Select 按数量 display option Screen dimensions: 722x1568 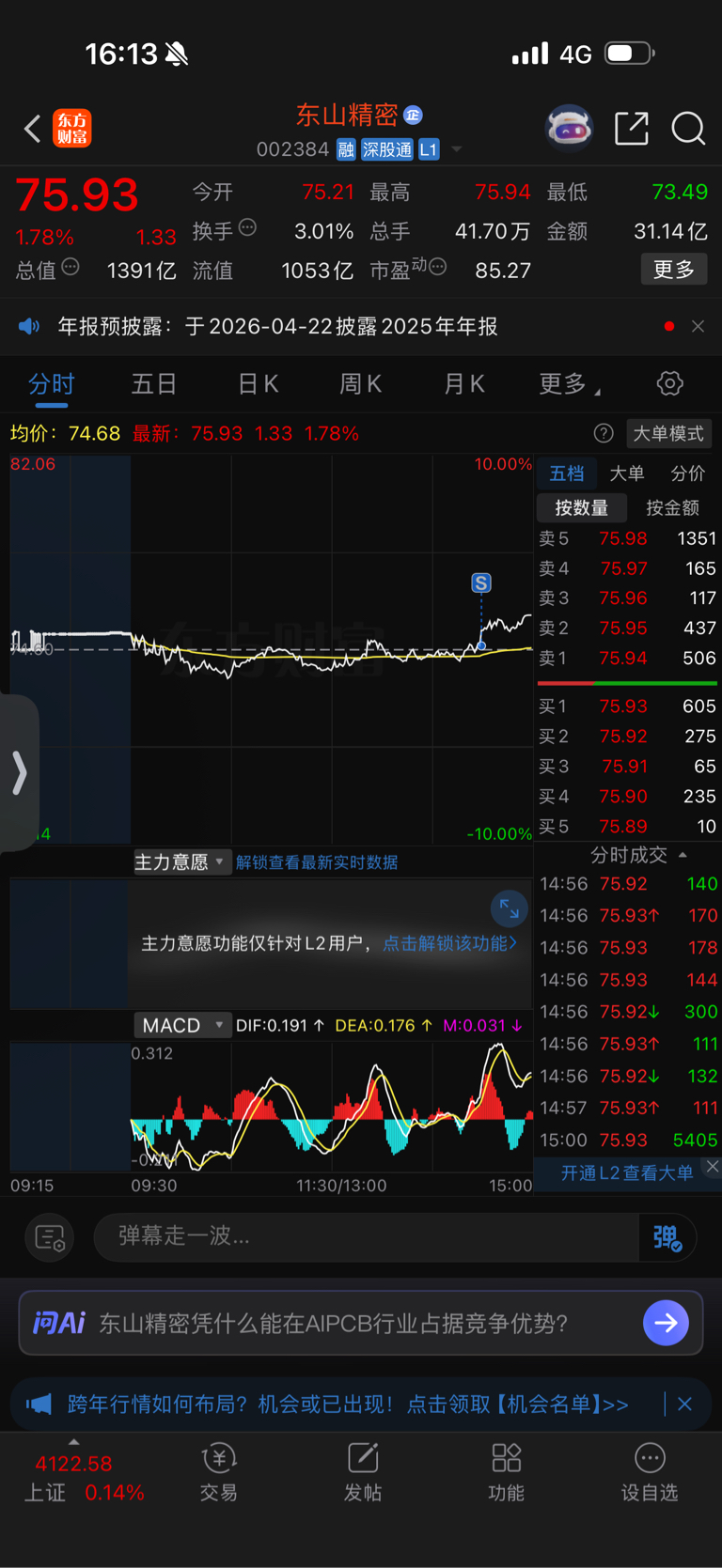pyautogui.click(x=581, y=508)
